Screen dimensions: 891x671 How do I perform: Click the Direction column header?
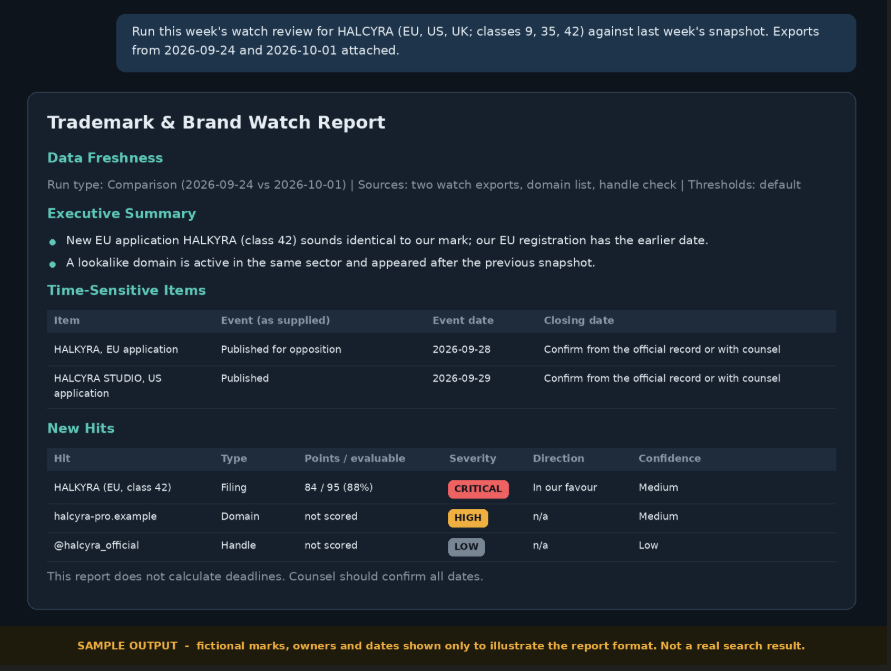(x=558, y=459)
